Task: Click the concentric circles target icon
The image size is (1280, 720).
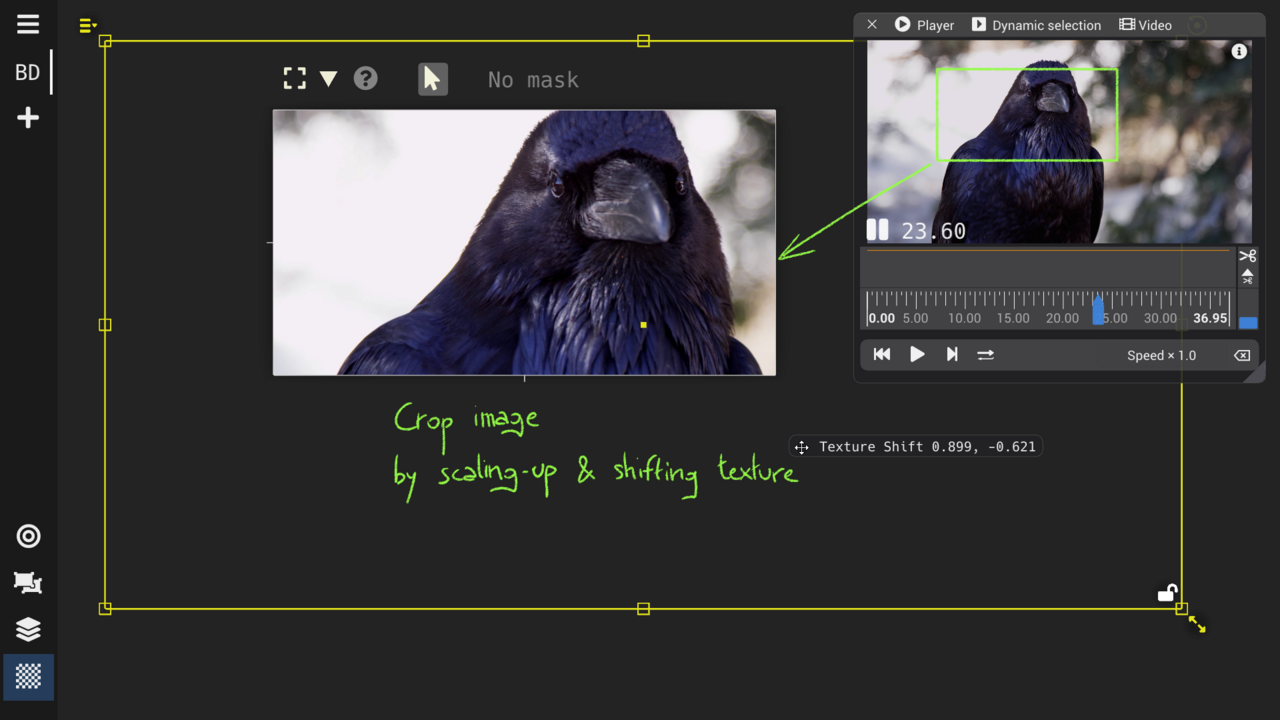Action: (28, 537)
